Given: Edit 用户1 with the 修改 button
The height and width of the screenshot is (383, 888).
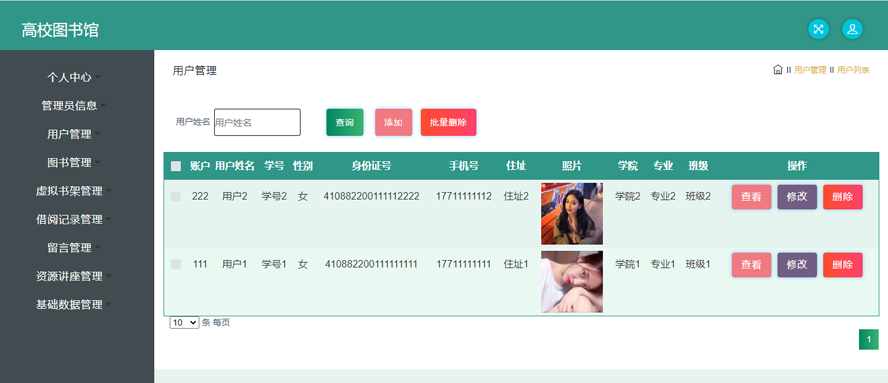Looking at the screenshot, I should pyautogui.click(x=797, y=265).
